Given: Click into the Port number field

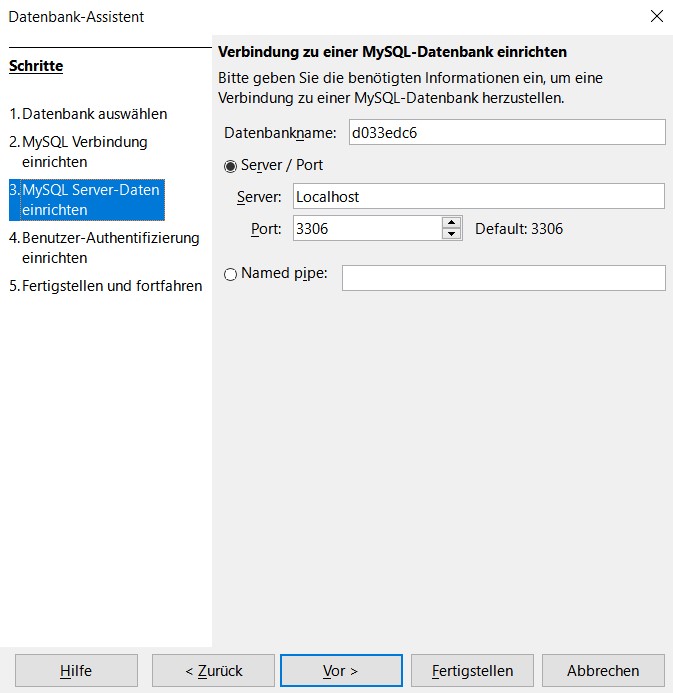Looking at the screenshot, I should coord(366,228).
